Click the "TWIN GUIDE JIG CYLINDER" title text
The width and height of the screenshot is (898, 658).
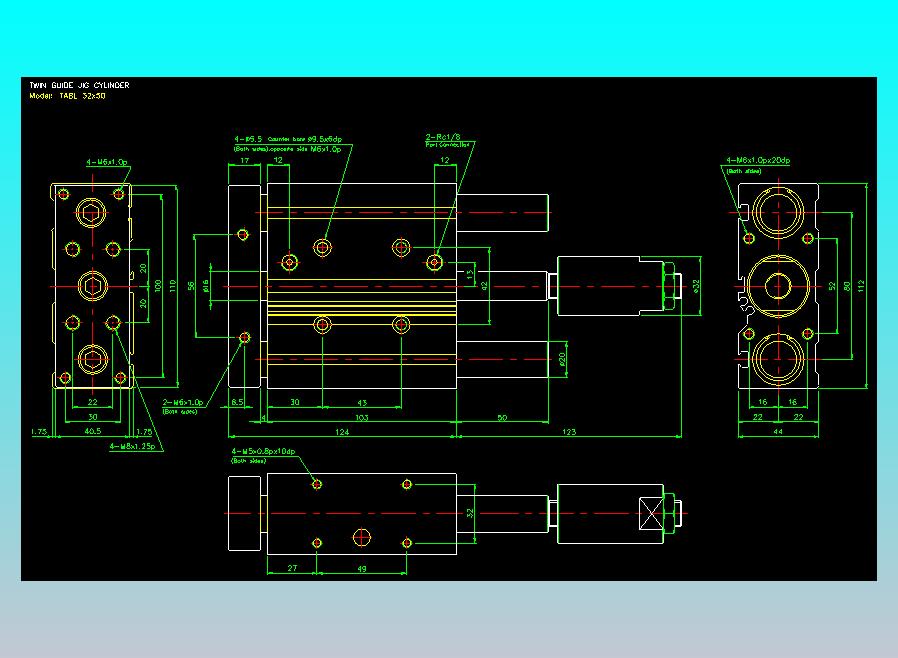[80, 85]
